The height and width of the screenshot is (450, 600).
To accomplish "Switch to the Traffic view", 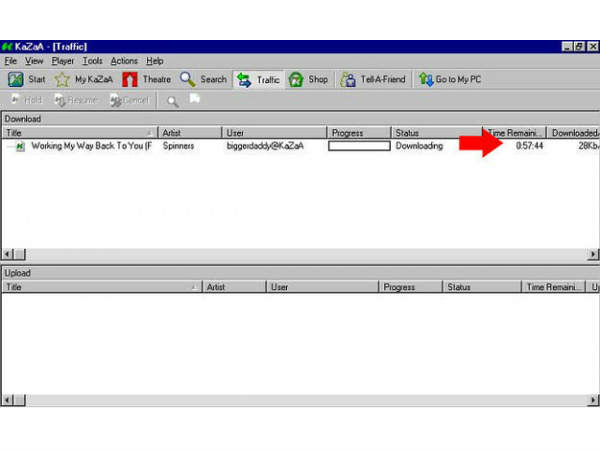I will tap(258, 80).
